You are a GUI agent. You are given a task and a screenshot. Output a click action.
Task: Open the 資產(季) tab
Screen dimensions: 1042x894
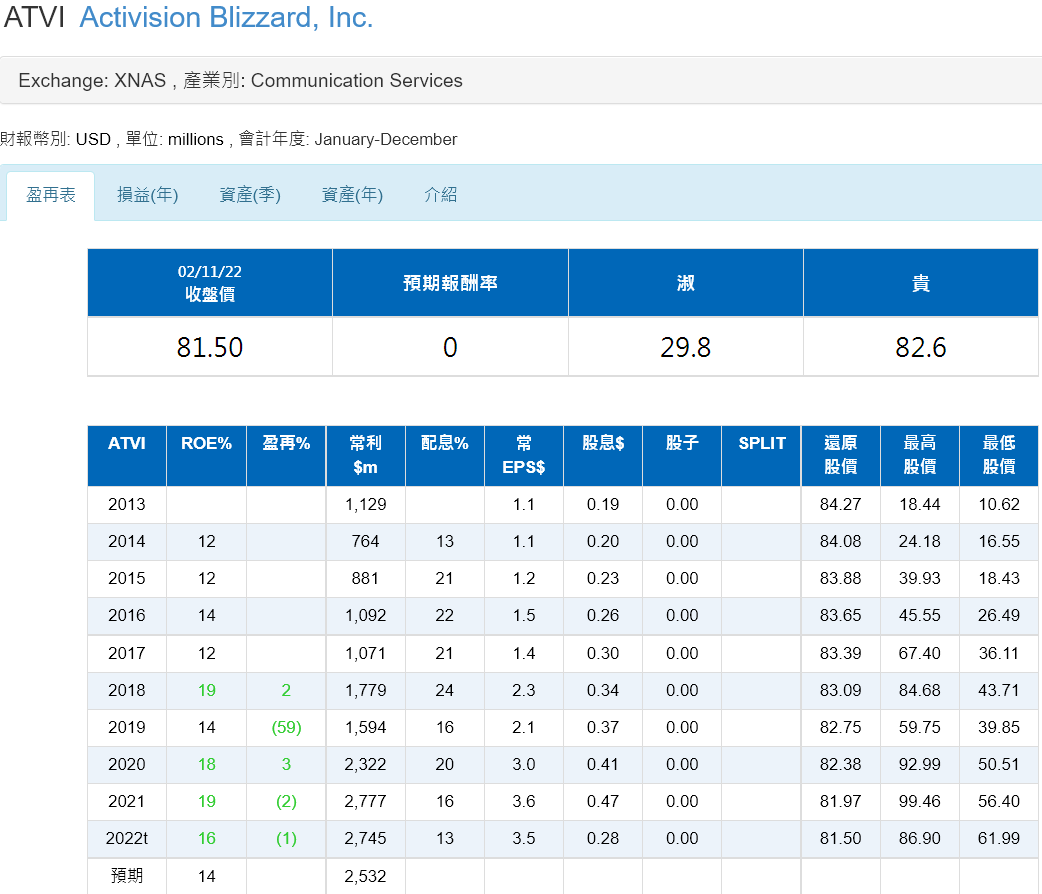point(250,195)
